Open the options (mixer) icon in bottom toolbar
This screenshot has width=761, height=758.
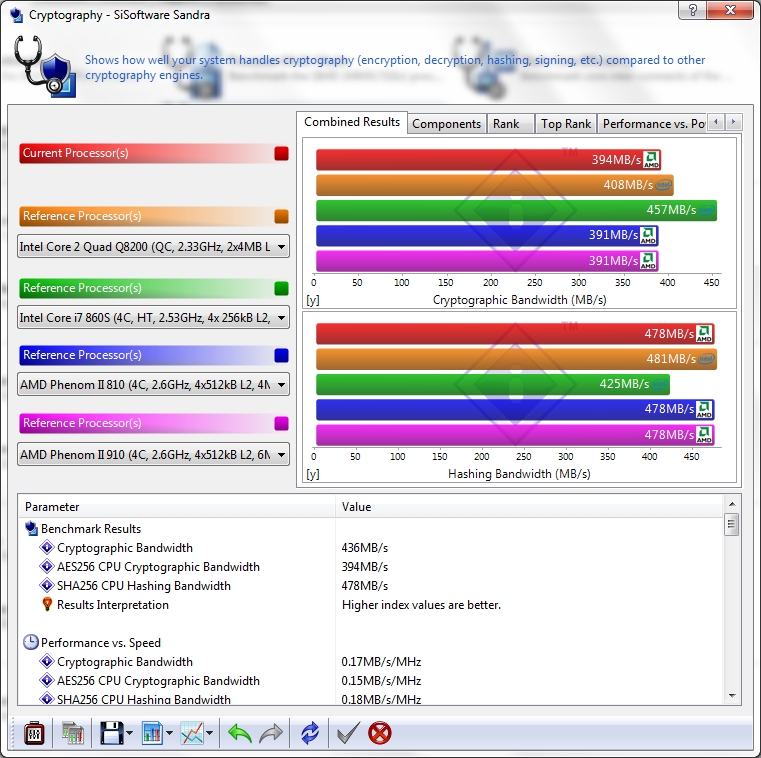click(34, 733)
